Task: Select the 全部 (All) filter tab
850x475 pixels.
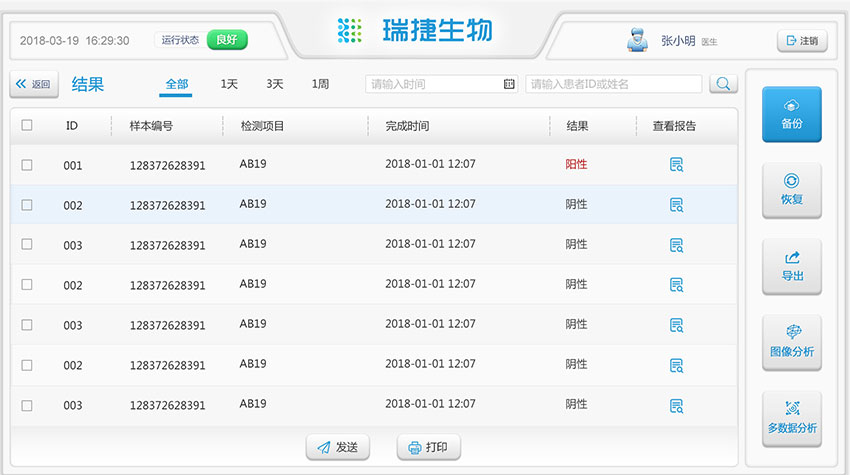Action: (x=177, y=84)
